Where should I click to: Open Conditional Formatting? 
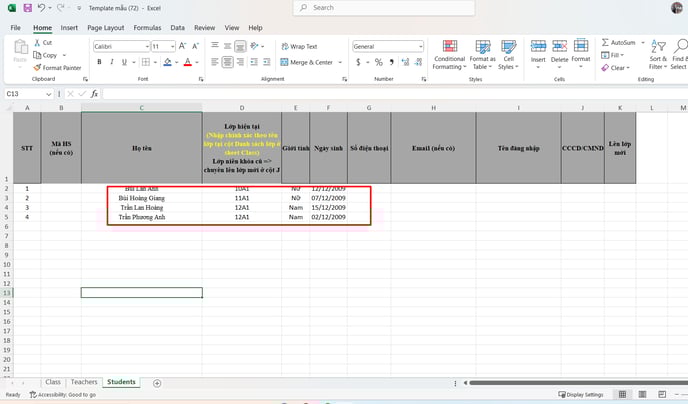[x=449, y=55]
